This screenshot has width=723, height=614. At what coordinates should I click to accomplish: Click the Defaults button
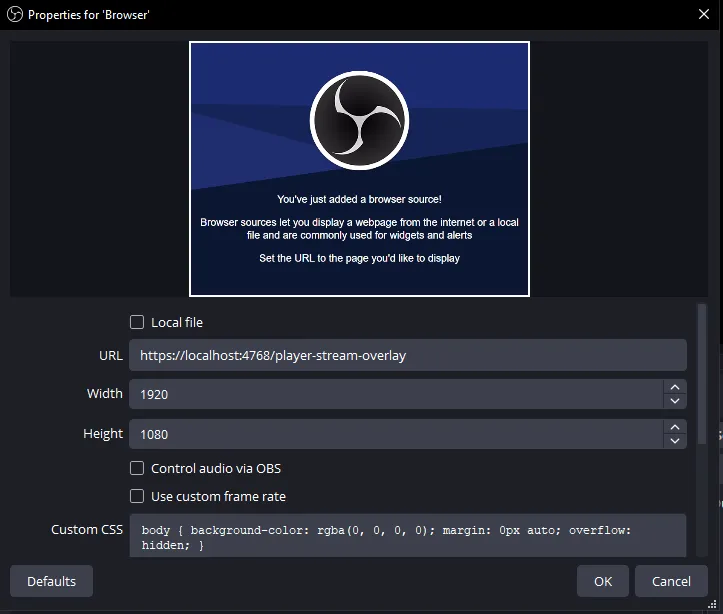tap(51, 581)
